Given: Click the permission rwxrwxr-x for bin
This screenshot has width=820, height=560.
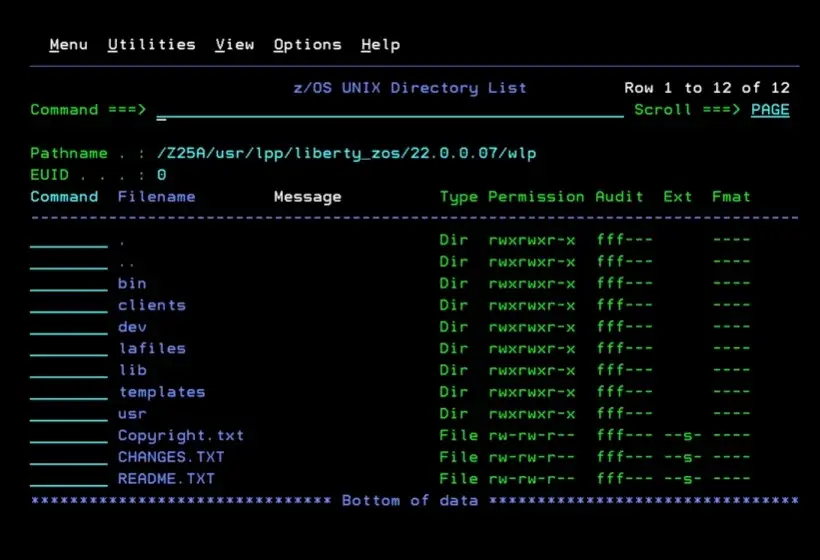Looking at the screenshot, I should pyautogui.click(x=531, y=284).
